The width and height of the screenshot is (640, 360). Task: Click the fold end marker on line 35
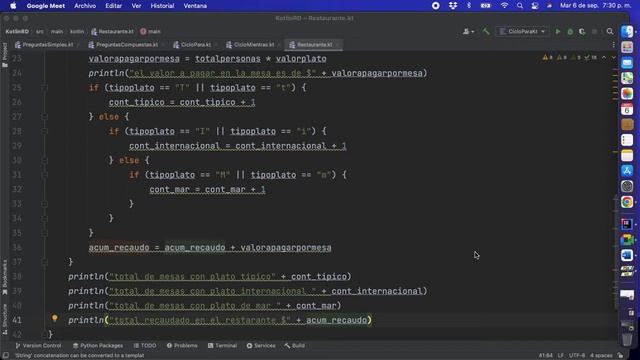pyautogui.click(x=45, y=233)
